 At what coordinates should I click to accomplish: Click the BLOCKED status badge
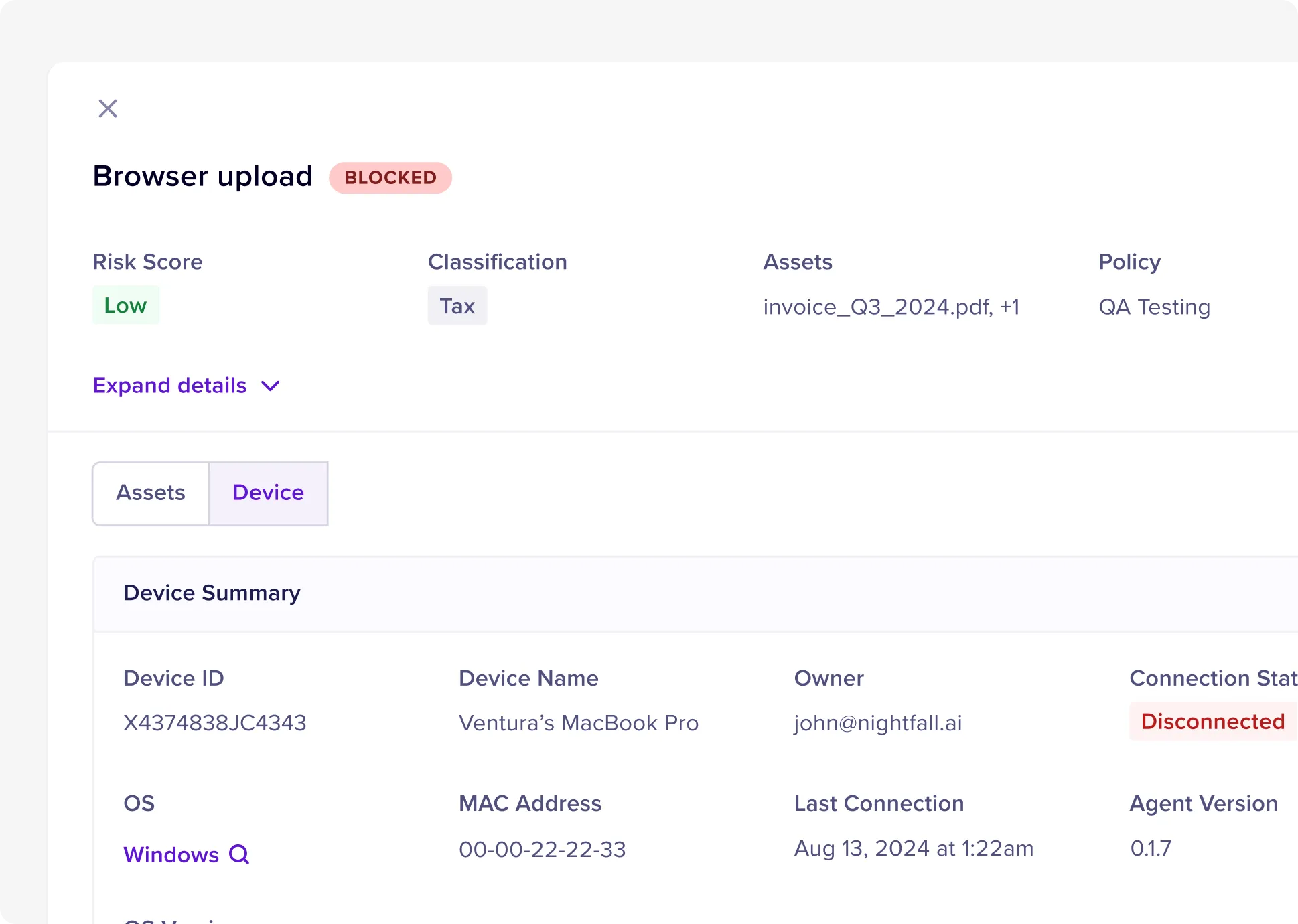[x=390, y=178]
